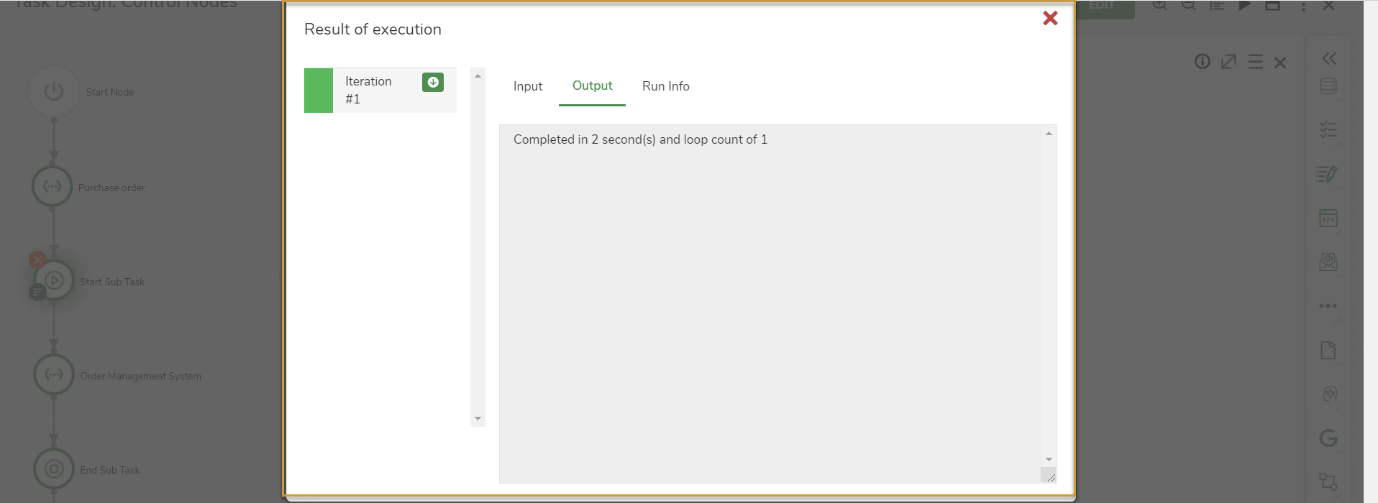Open the info icon in the panel header
Image resolution: width=1378 pixels, height=503 pixels.
1203,62
